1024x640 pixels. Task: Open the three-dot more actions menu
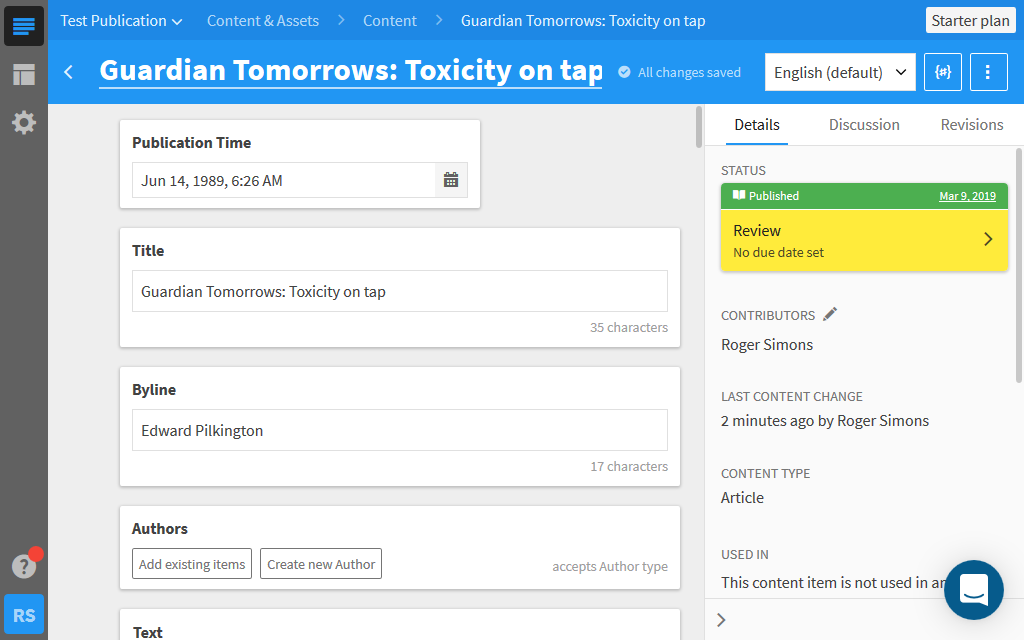pos(988,72)
